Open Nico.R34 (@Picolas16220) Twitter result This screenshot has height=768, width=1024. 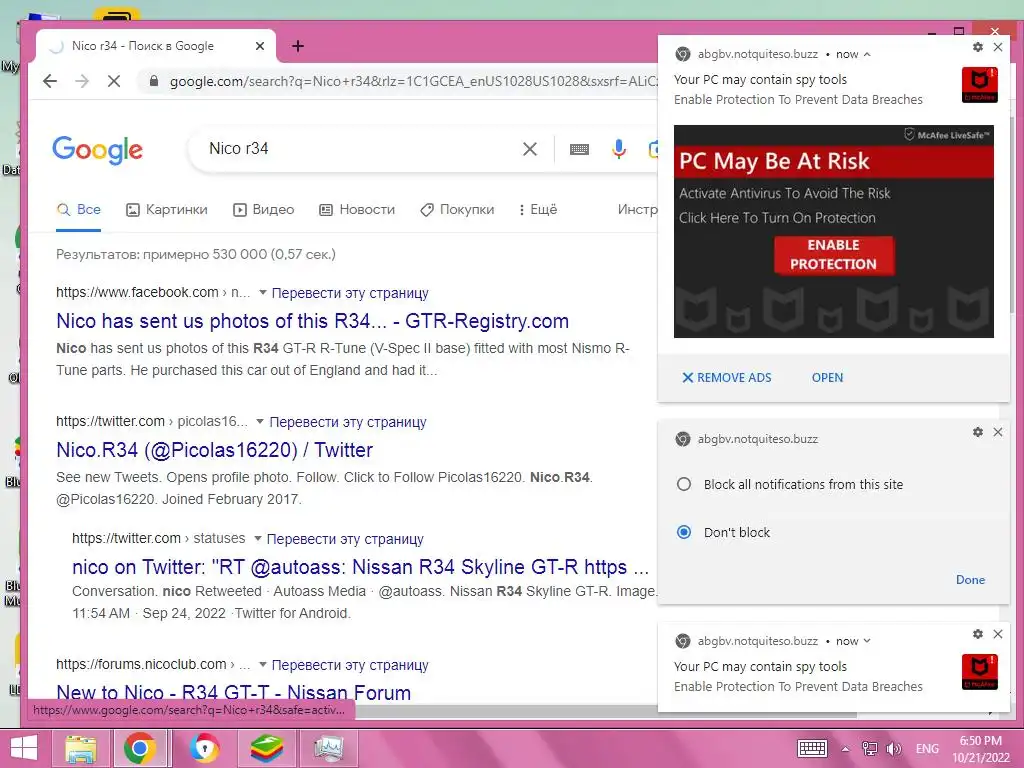(214, 450)
